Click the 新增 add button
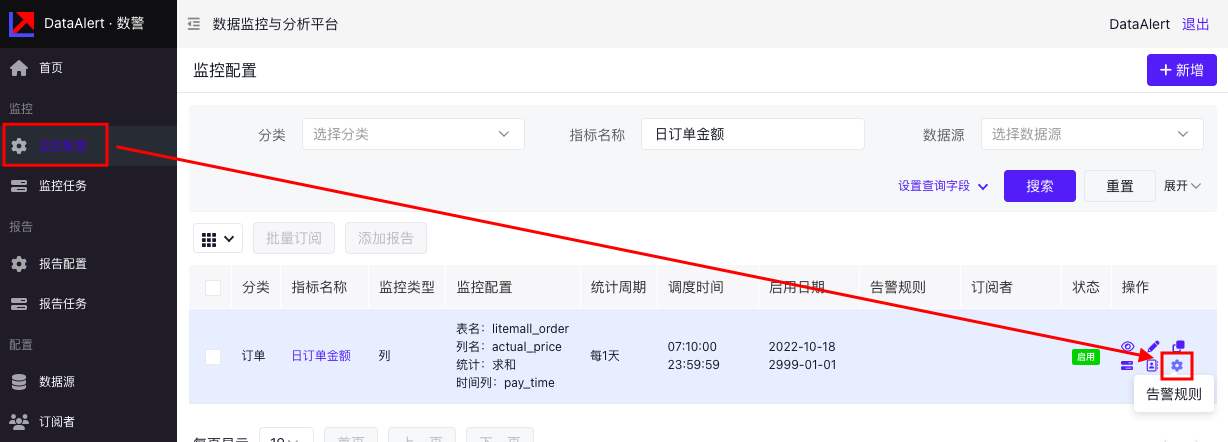This screenshot has width=1228, height=442. coord(1181,70)
